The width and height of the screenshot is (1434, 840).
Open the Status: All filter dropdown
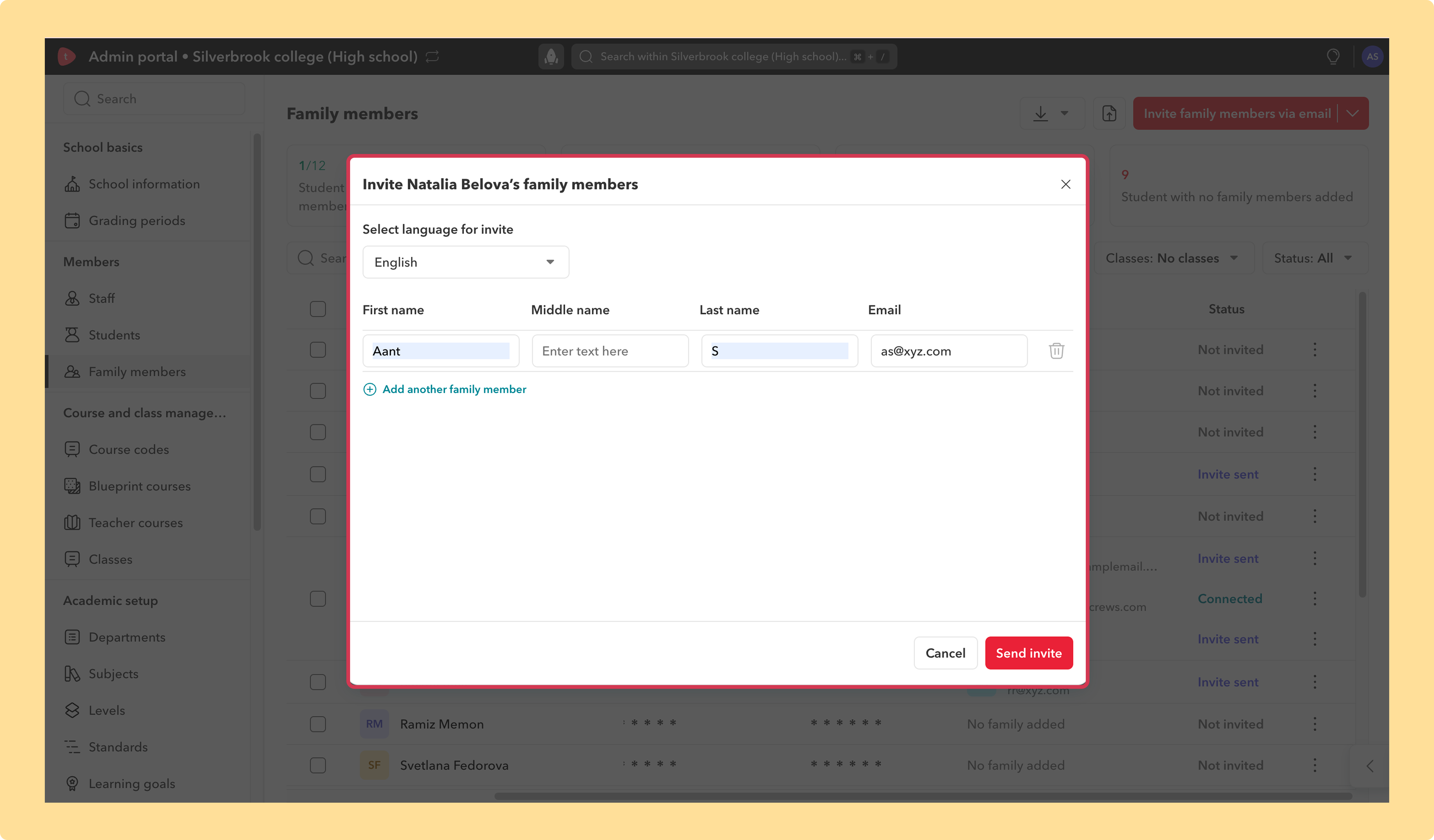[1314, 258]
